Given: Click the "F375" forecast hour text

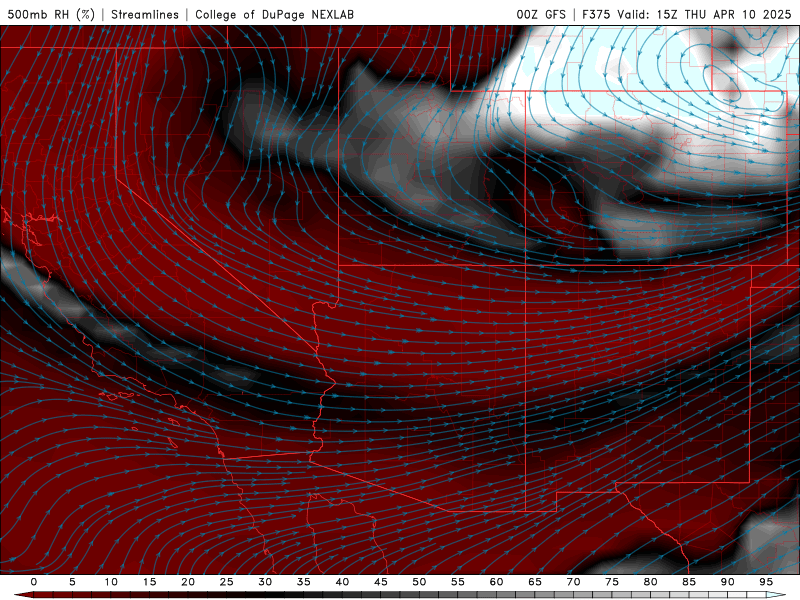Looking at the screenshot, I should click(x=596, y=14).
